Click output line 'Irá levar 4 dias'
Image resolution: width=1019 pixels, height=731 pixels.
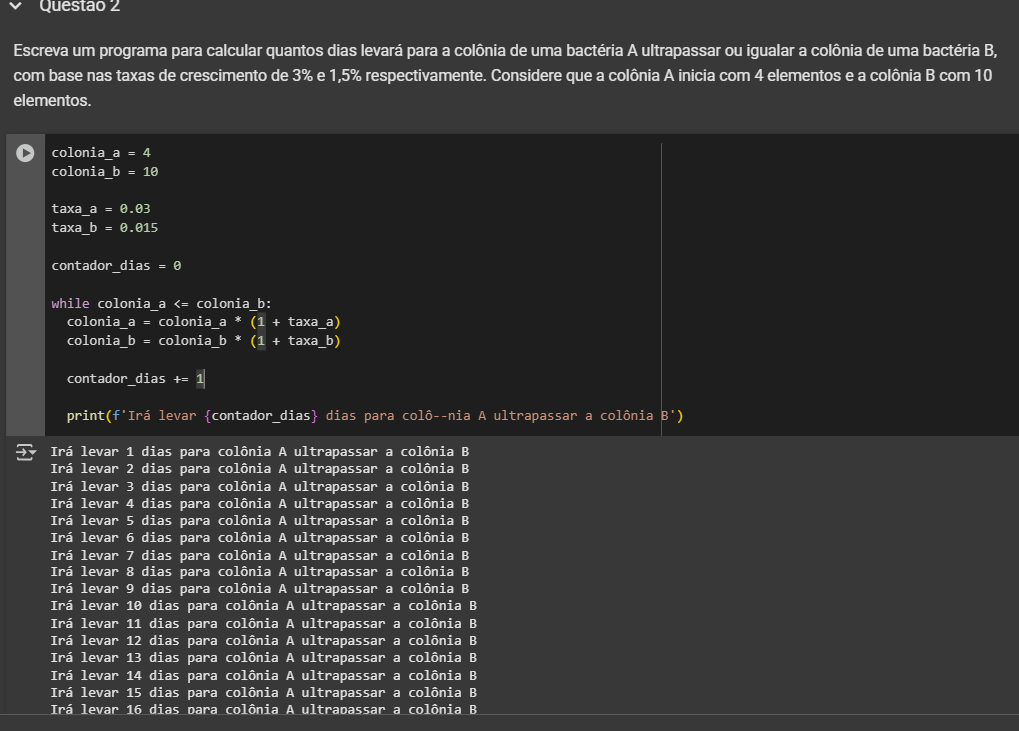(x=259, y=504)
